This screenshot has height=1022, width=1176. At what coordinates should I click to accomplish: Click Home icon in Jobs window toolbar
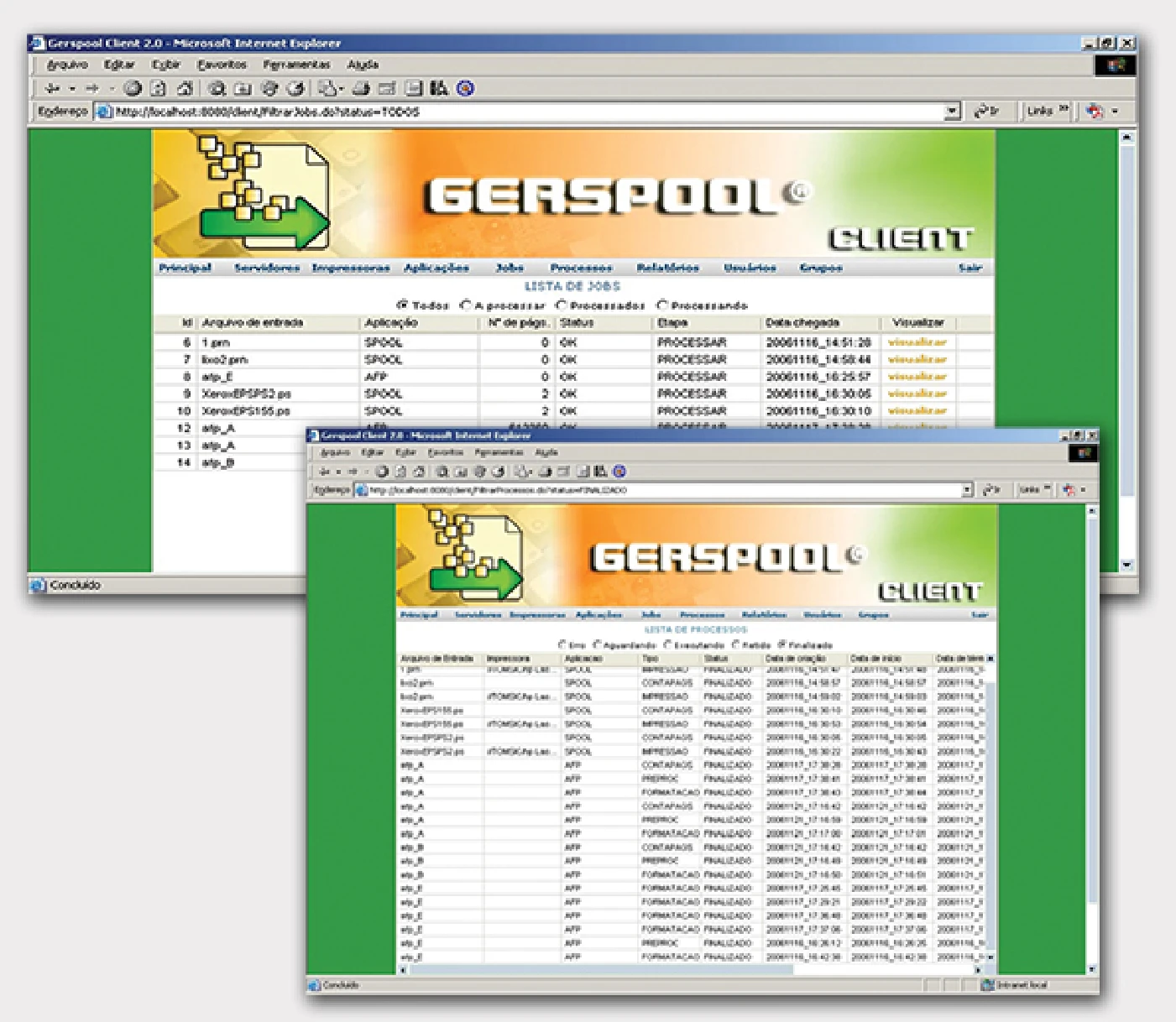[x=185, y=88]
